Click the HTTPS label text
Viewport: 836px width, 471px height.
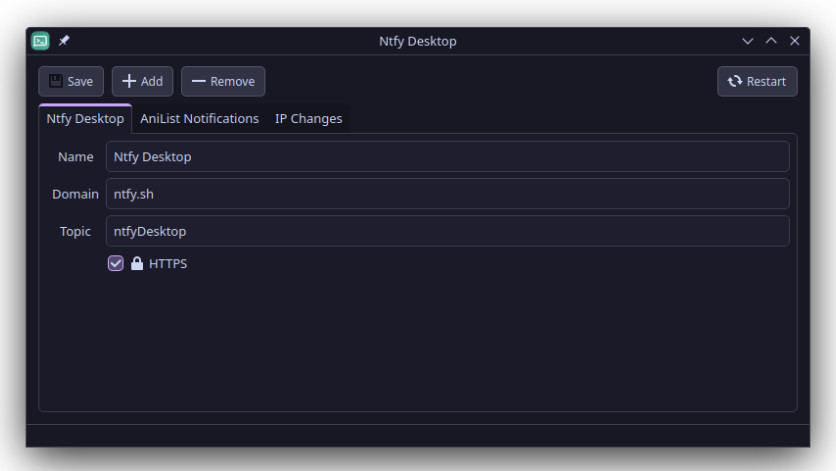tap(168, 264)
